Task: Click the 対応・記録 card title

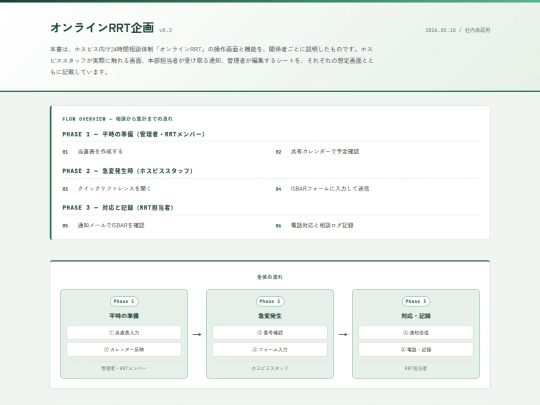Action: coord(416,316)
